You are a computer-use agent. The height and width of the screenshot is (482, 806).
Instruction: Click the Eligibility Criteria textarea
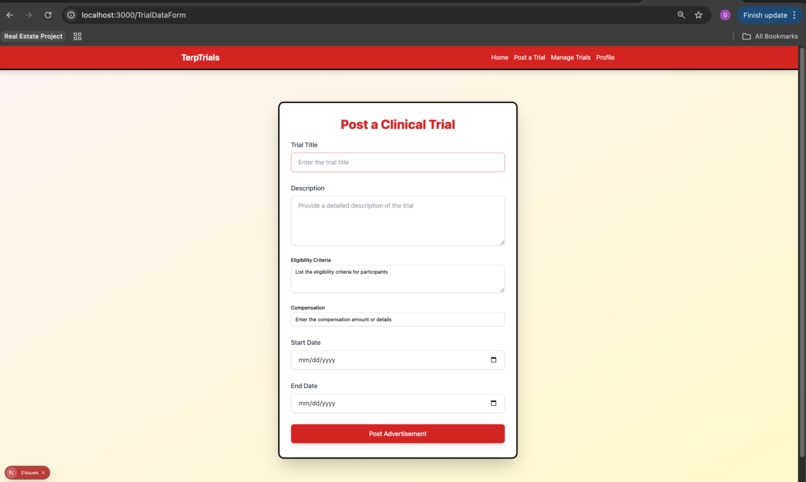pyautogui.click(x=398, y=279)
